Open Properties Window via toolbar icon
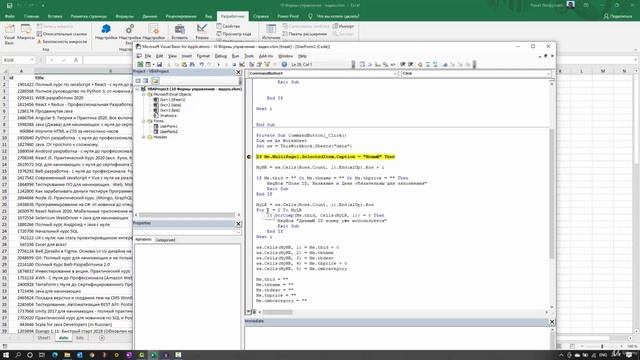Image resolution: width=640 pixels, height=360 pixels. click(x=259, y=64)
